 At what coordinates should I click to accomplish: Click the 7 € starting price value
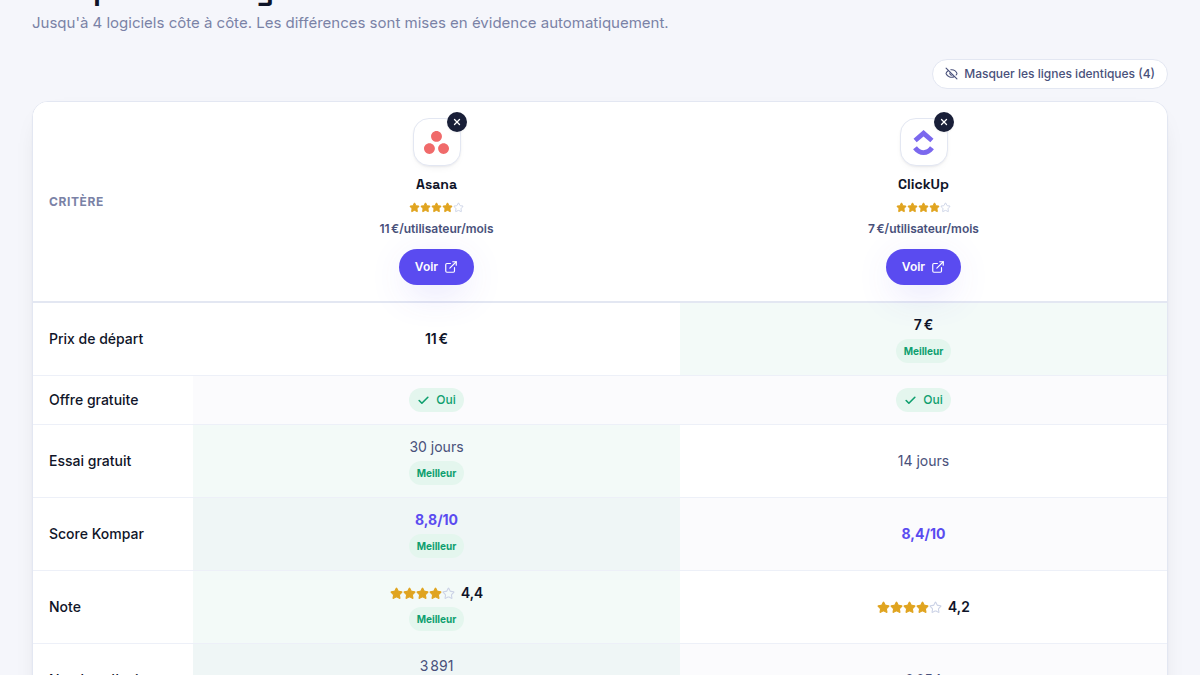point(923,325)
